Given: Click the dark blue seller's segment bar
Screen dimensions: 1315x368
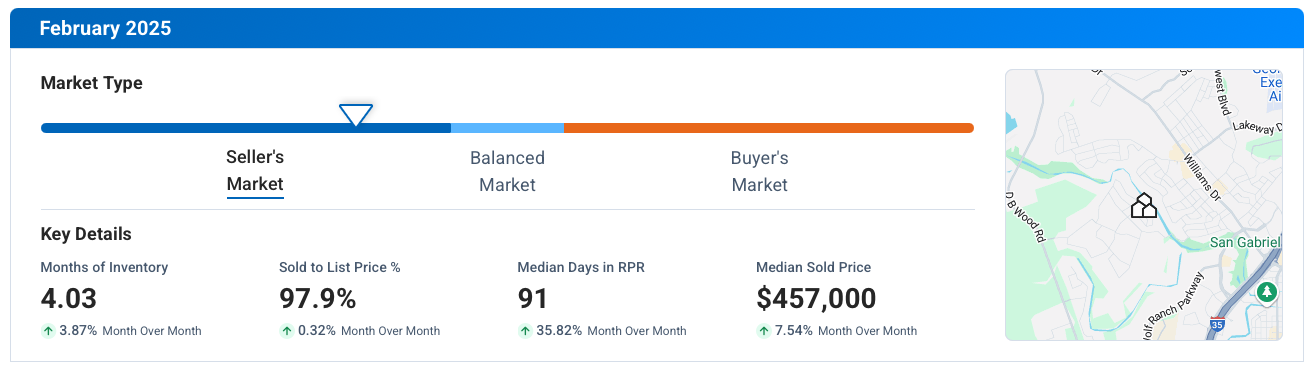Looking at the screenshot, I should [x=246, y=128].
